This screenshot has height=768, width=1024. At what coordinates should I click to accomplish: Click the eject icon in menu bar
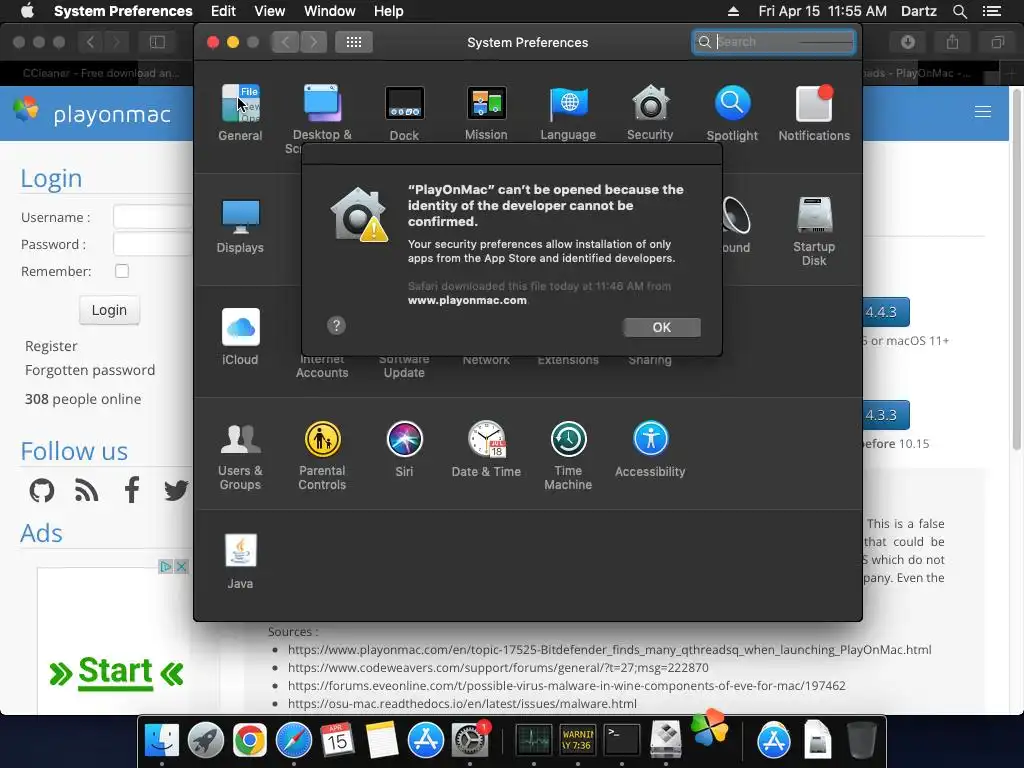[733, 11]
